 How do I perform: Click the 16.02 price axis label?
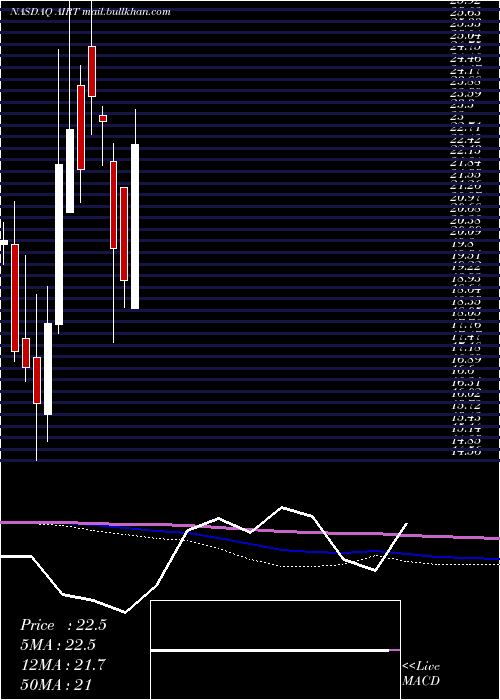466,393
